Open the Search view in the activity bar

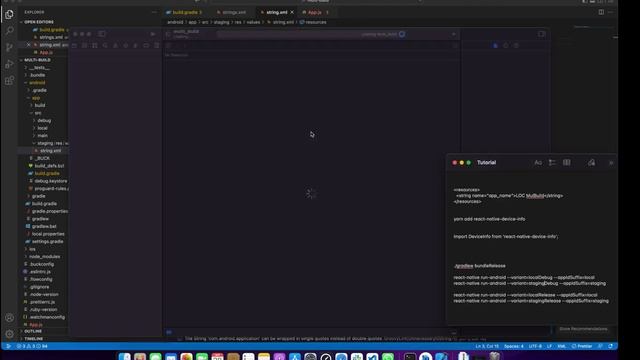point(9,31)
